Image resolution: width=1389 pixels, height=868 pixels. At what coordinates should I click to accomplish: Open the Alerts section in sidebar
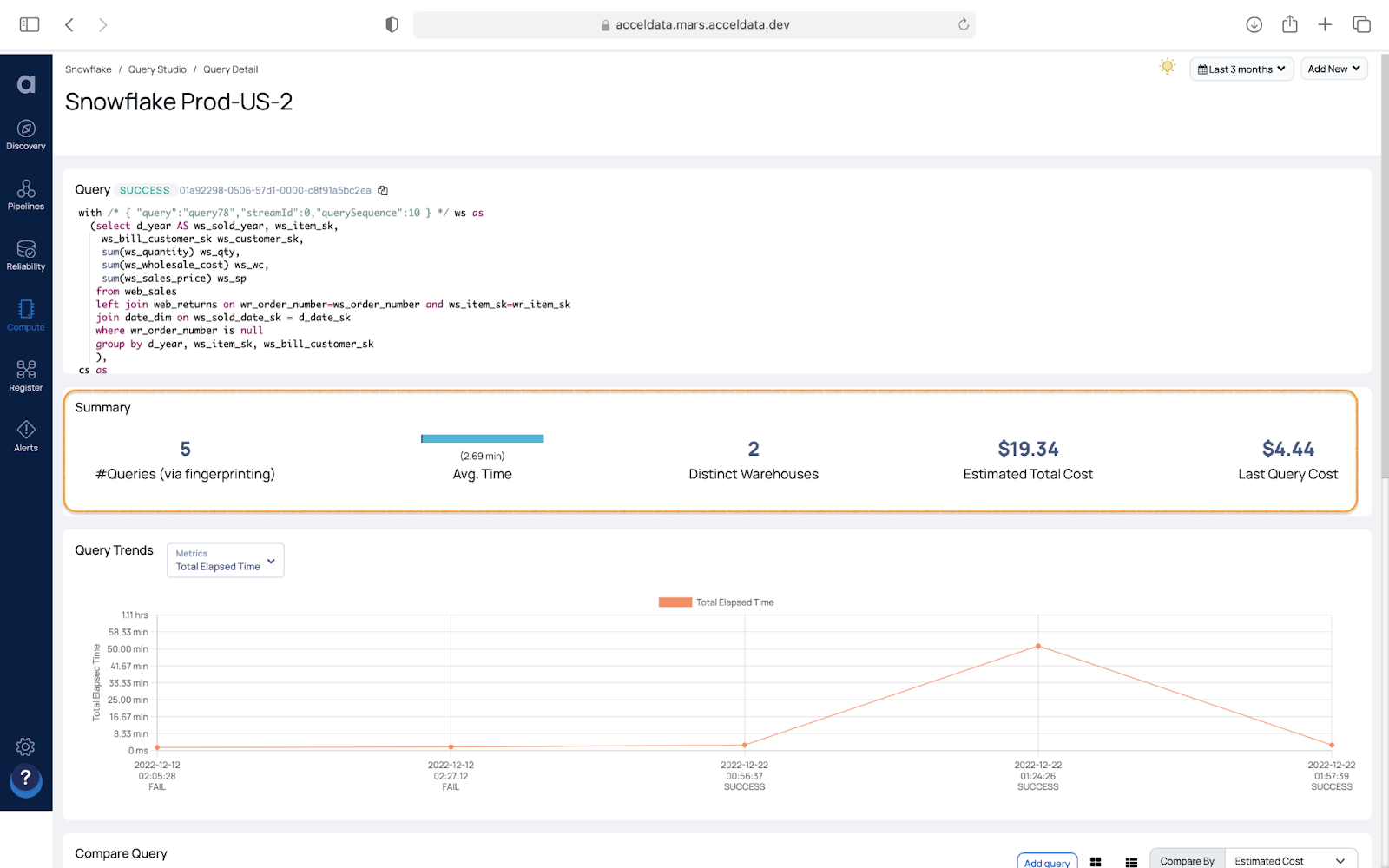(26, 437)
